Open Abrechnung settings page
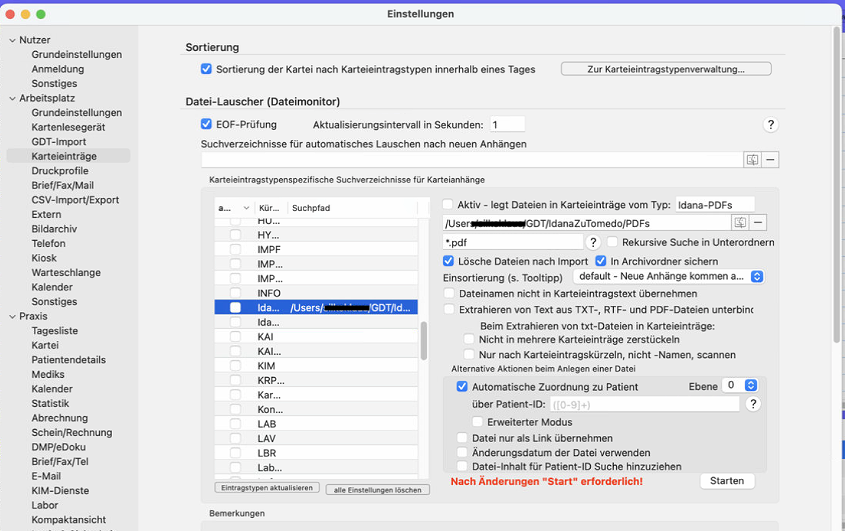 pyautogui.click(x=60, y=418)
